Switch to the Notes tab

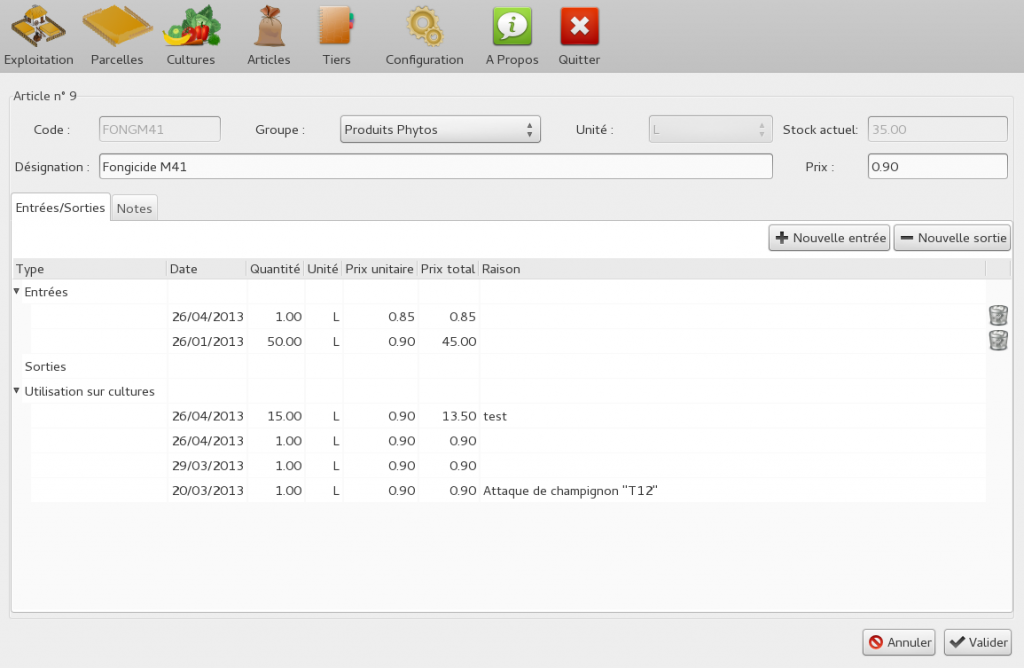pos(135,208)
